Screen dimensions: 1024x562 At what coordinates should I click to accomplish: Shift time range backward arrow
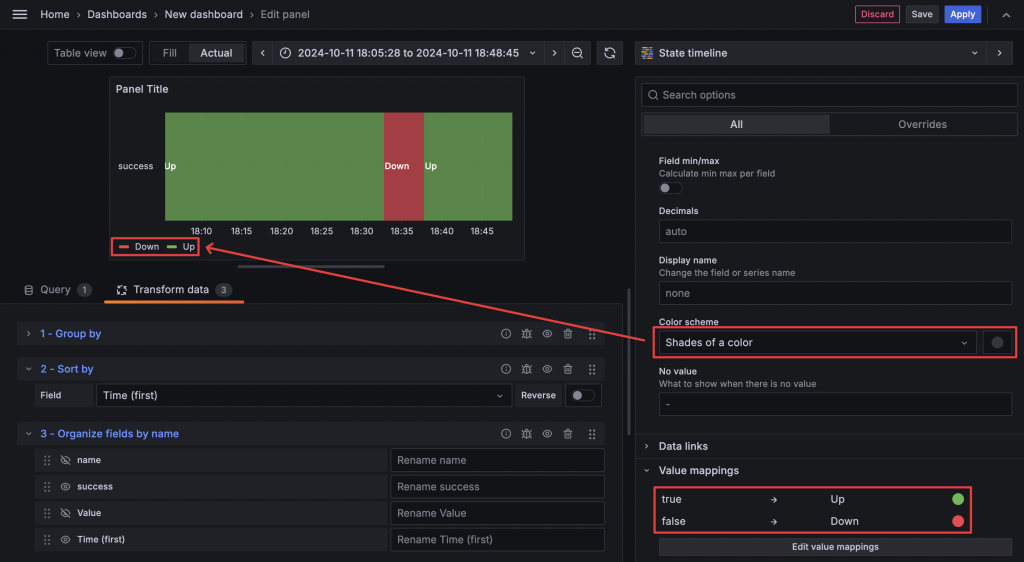263,54
